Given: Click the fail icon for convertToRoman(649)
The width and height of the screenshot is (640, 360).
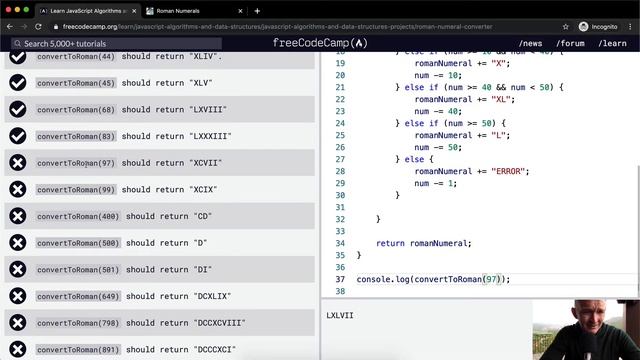Looking at the screenshot, I should click(18, 296).
